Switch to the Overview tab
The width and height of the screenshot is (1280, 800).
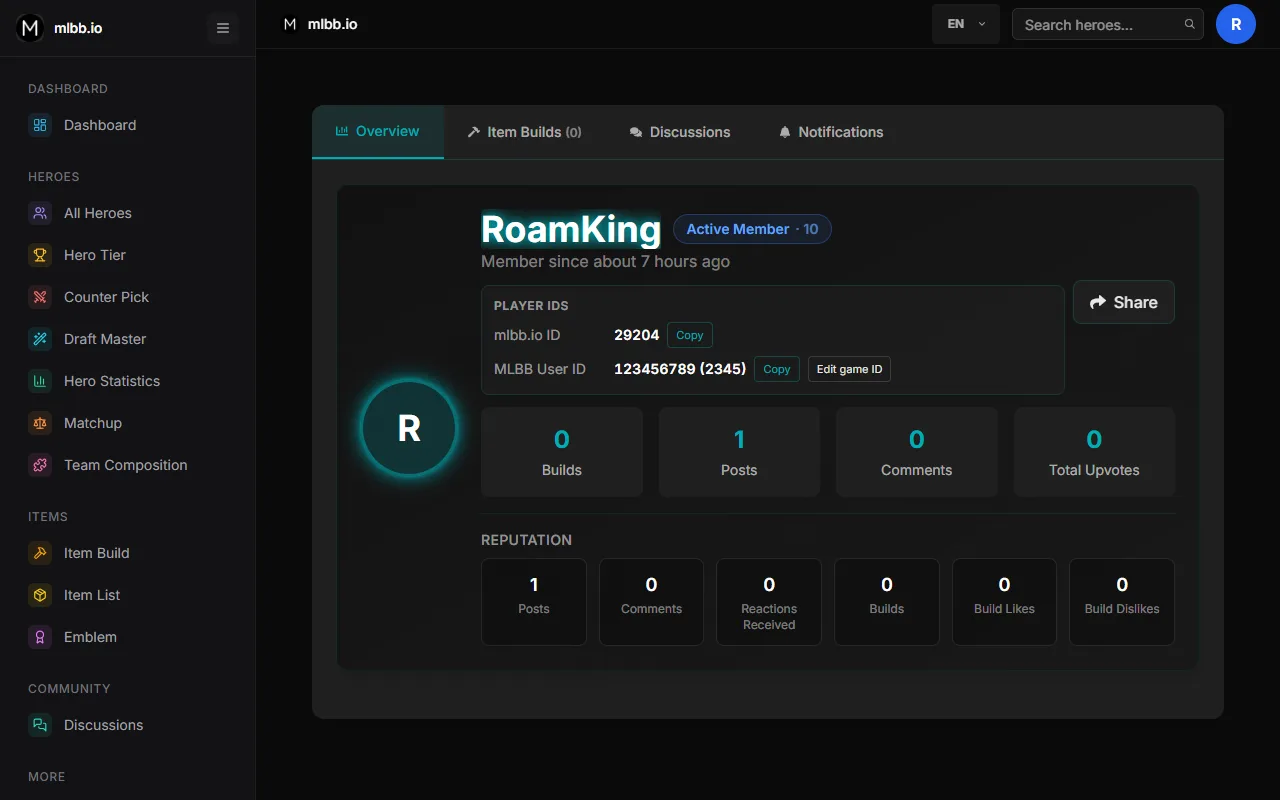pos(378,132)
